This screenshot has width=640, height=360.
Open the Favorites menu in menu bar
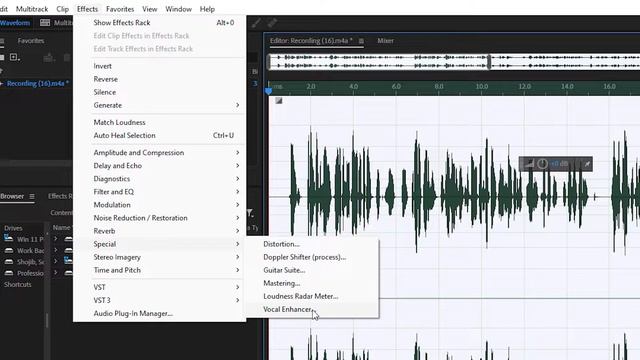[120, 9]
